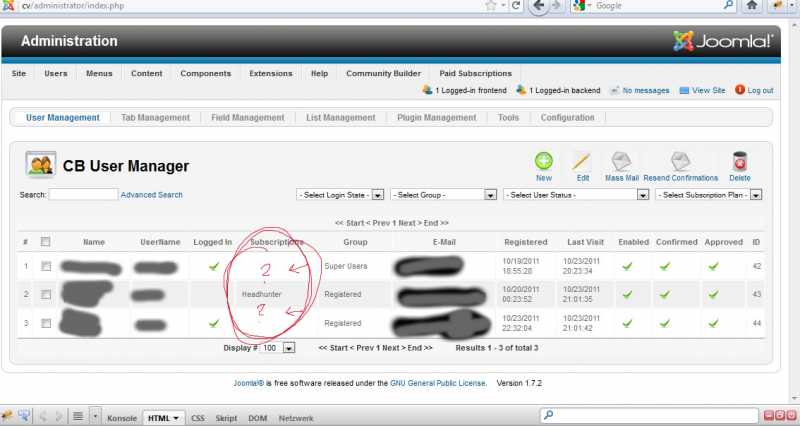Click the browser reload icon

click(516, 6)
